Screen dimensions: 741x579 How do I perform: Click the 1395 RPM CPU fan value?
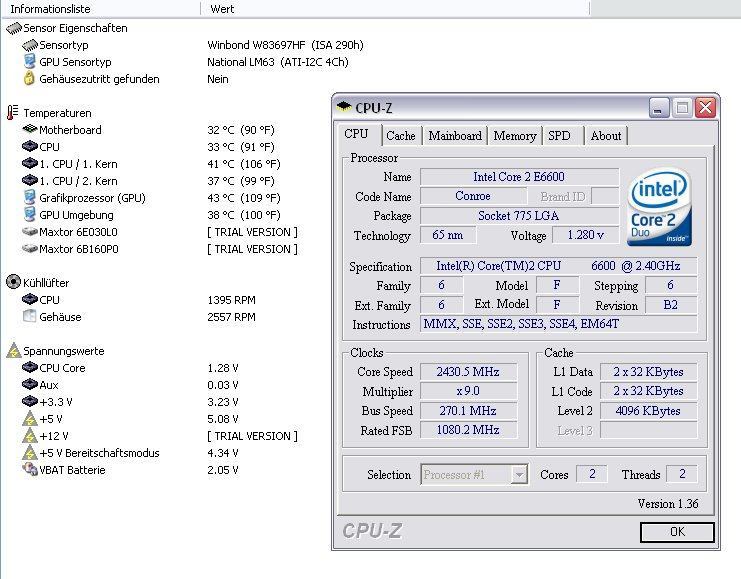(231, 300)
